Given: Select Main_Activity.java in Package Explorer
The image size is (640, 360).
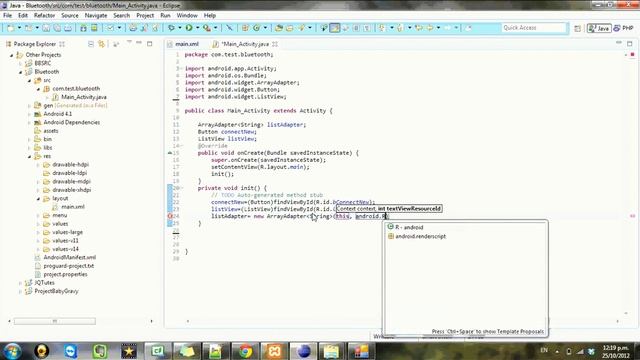Looking at the screenshot, I should pos(84,97).
